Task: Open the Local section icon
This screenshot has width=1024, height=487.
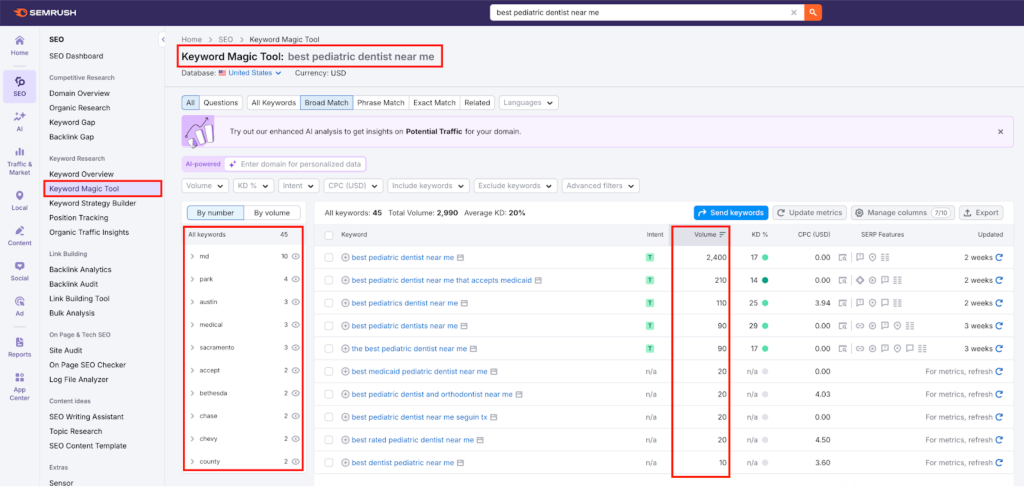Action: 20,200
